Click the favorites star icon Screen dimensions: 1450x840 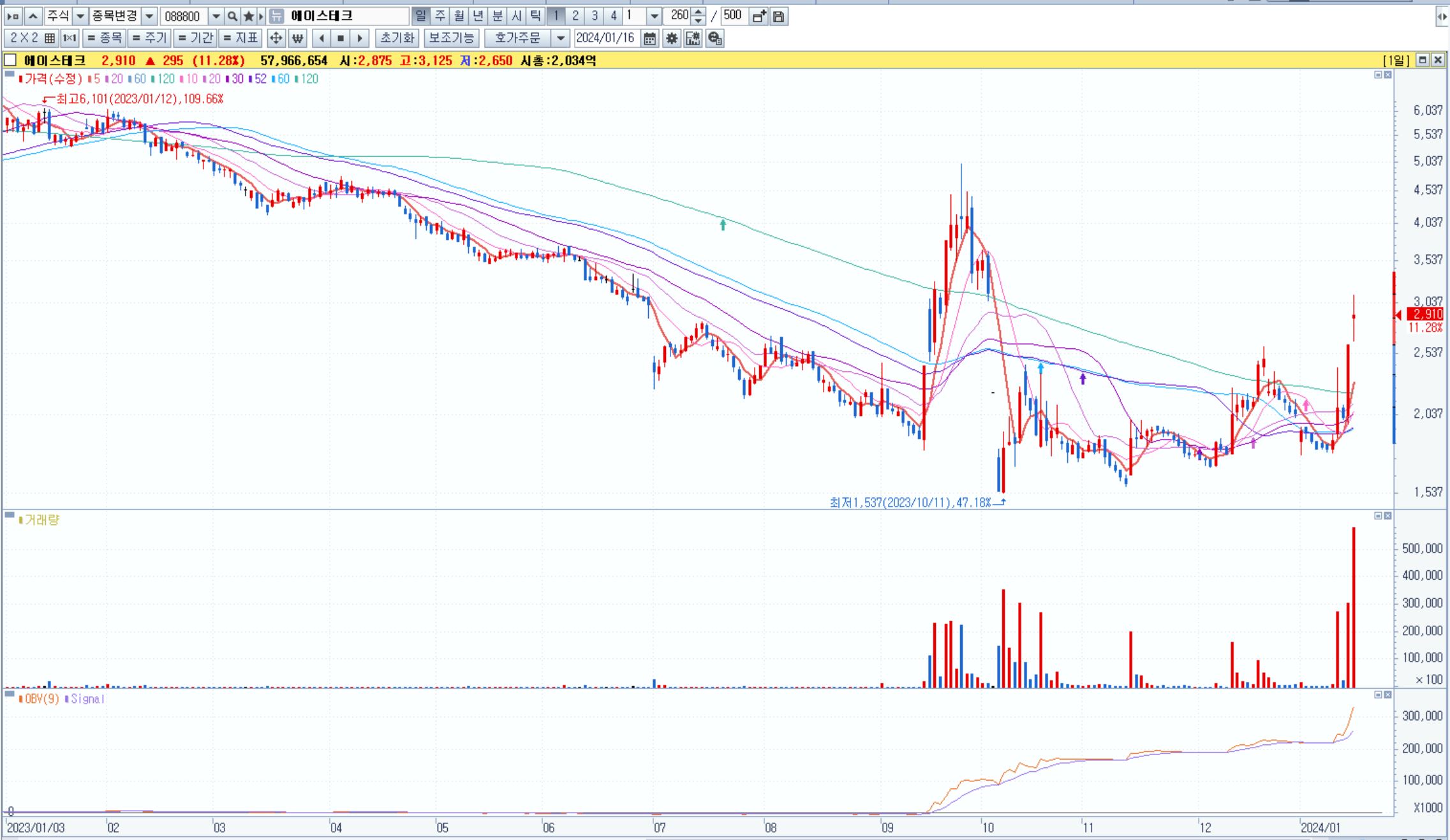pos(249,16)
